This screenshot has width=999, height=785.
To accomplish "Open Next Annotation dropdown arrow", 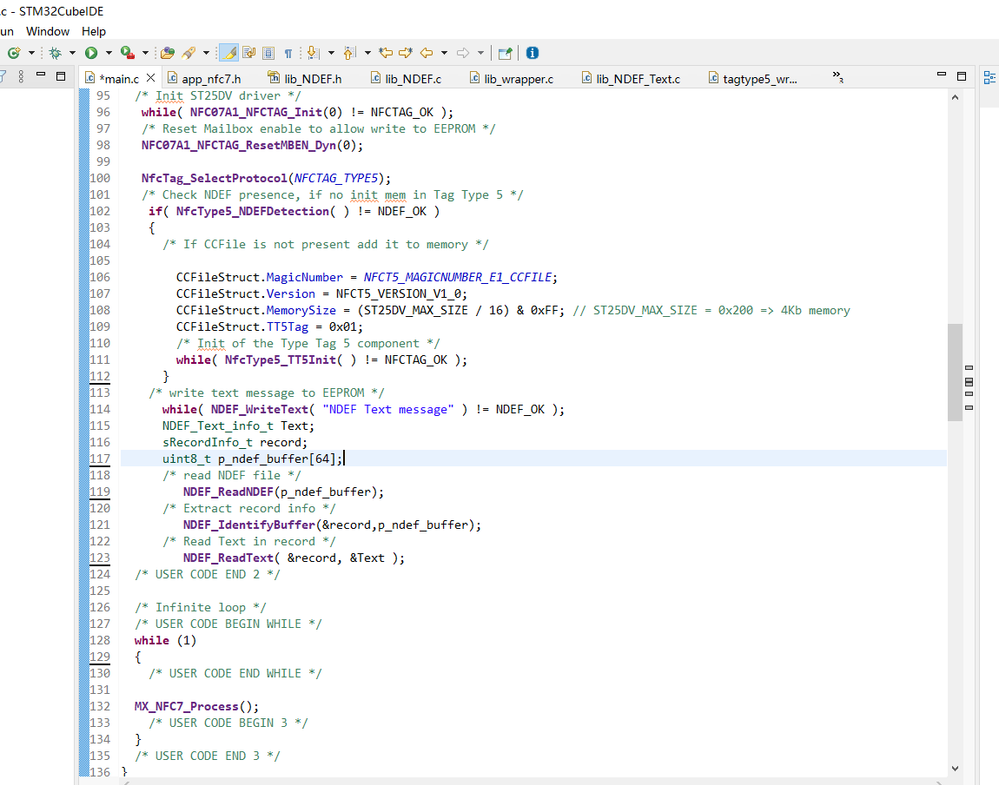I will (x=331, y=53).
